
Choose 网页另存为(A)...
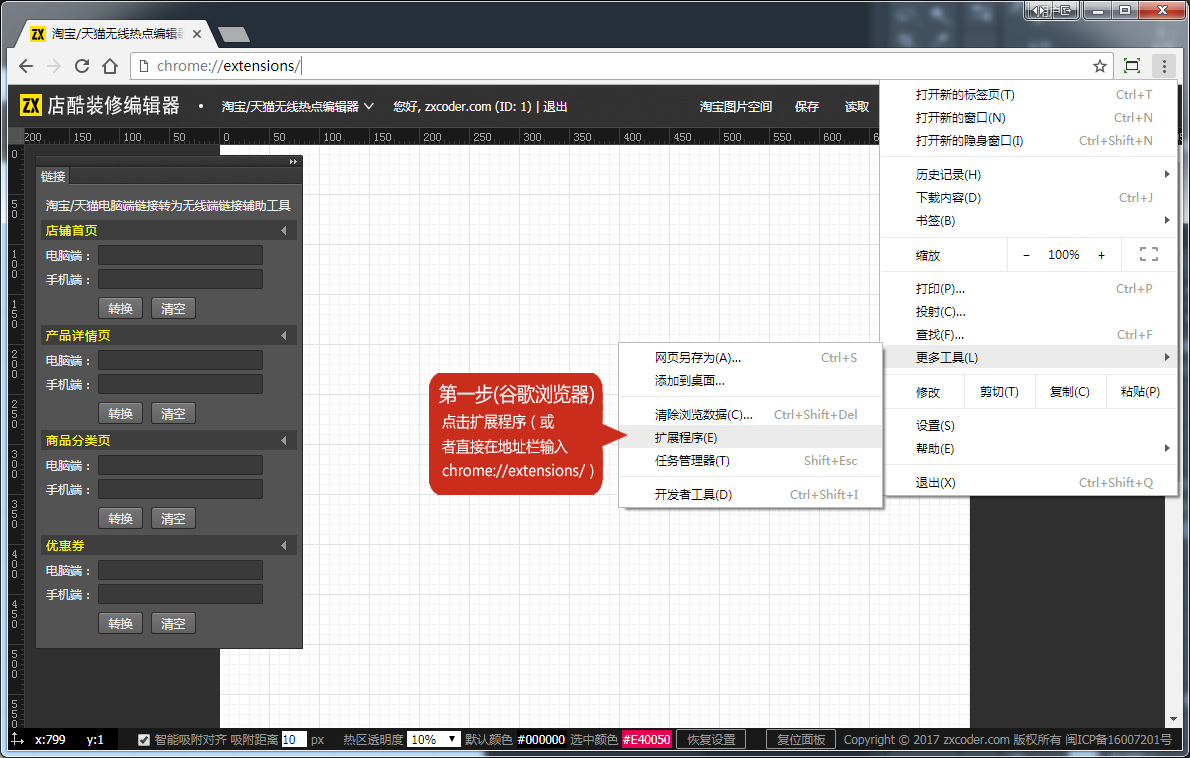[x=751, y=357]
